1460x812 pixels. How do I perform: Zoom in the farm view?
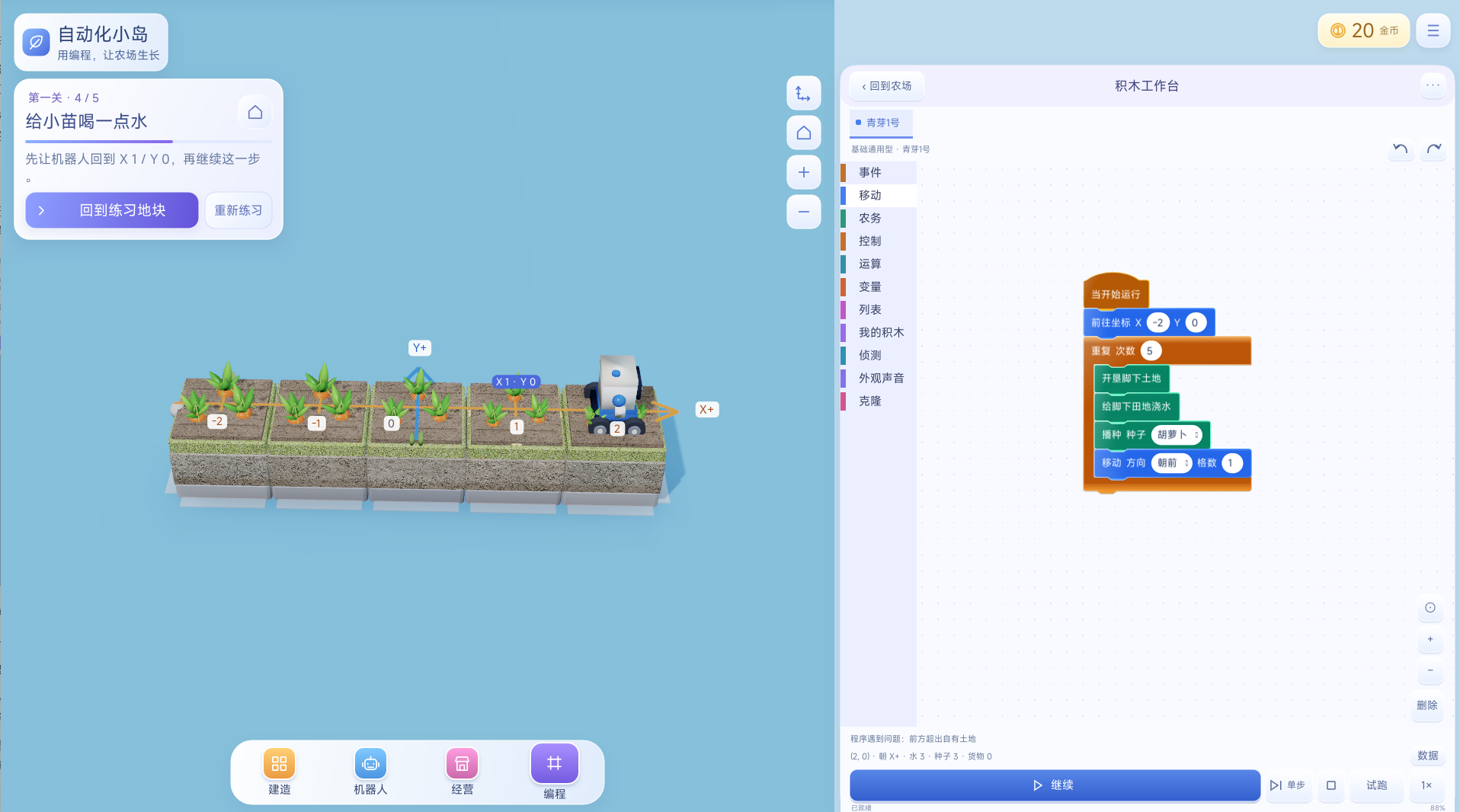(x=803, y=172)
